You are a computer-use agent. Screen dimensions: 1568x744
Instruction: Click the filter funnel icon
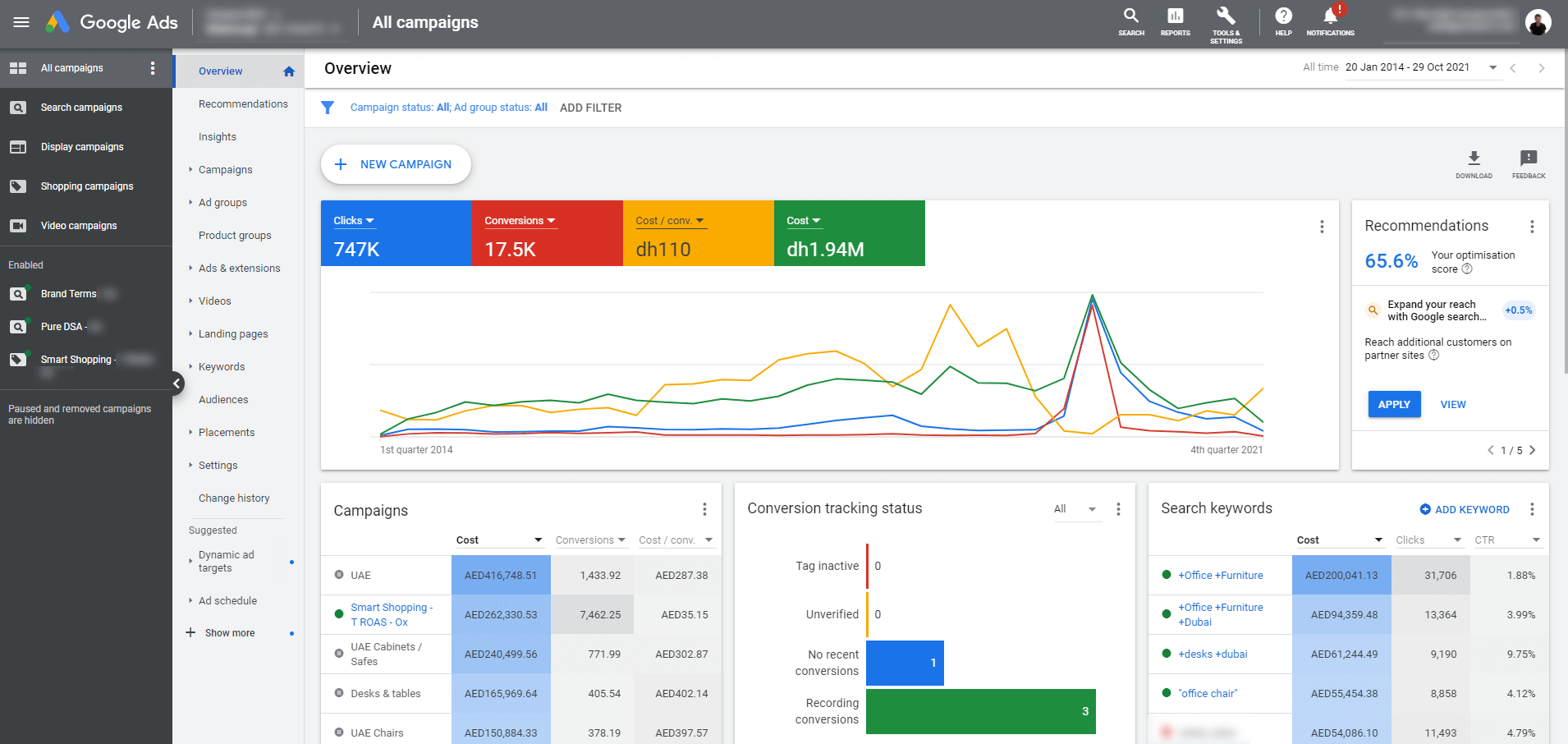click(x=328, y=108)
